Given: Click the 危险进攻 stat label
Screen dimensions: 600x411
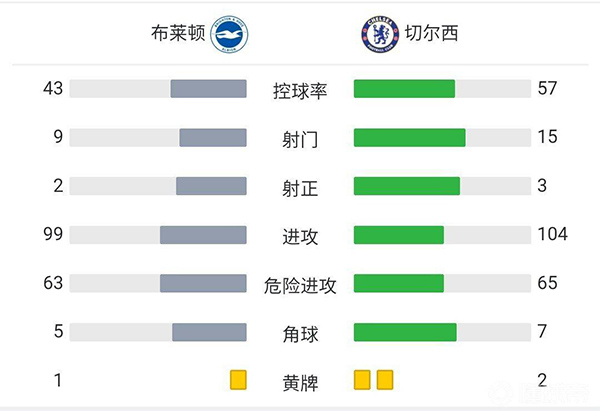Looking at the screenshot, I should [x=300, y=284].
